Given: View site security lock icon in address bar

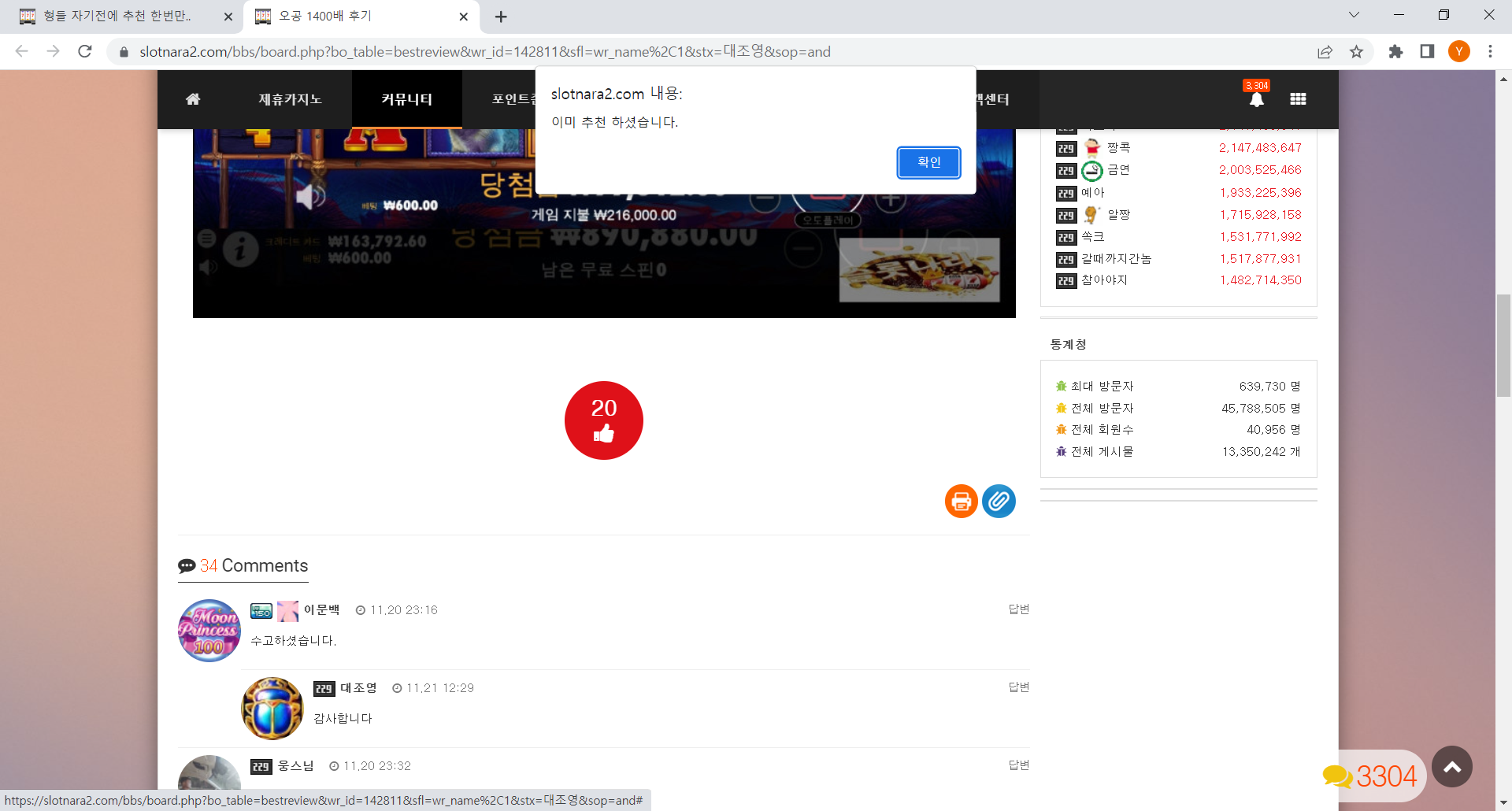Looking at the screenshot, I should click(124, 52).
